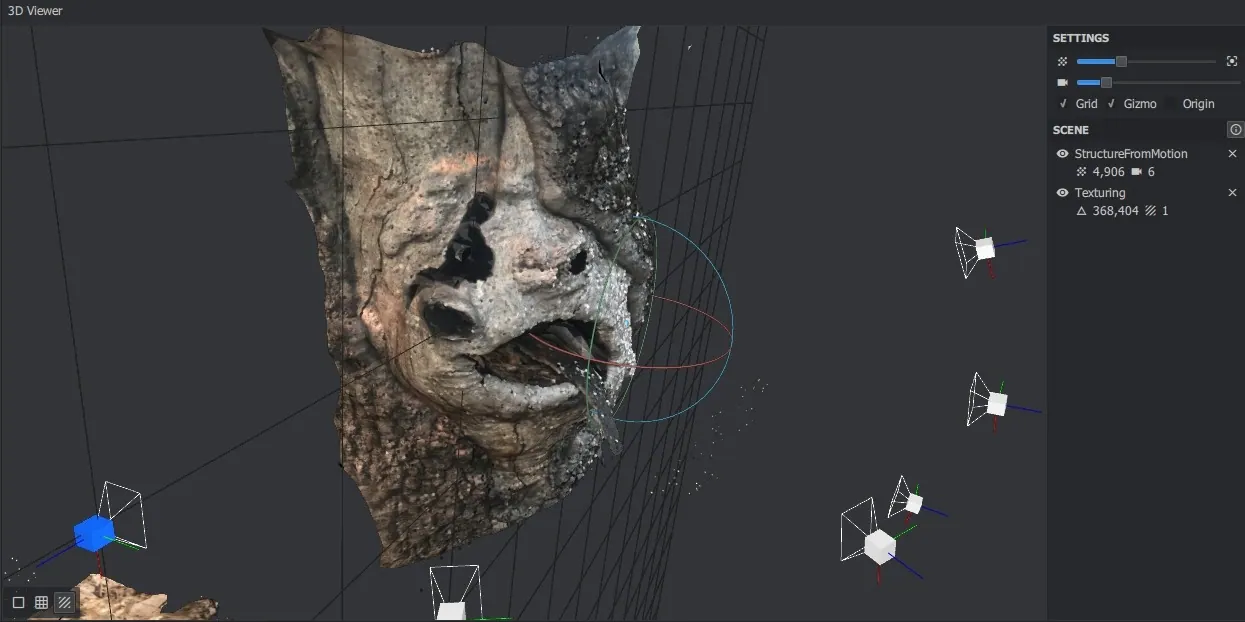Remove StructureFromMotion from the scene

[x=1232, y=154]
